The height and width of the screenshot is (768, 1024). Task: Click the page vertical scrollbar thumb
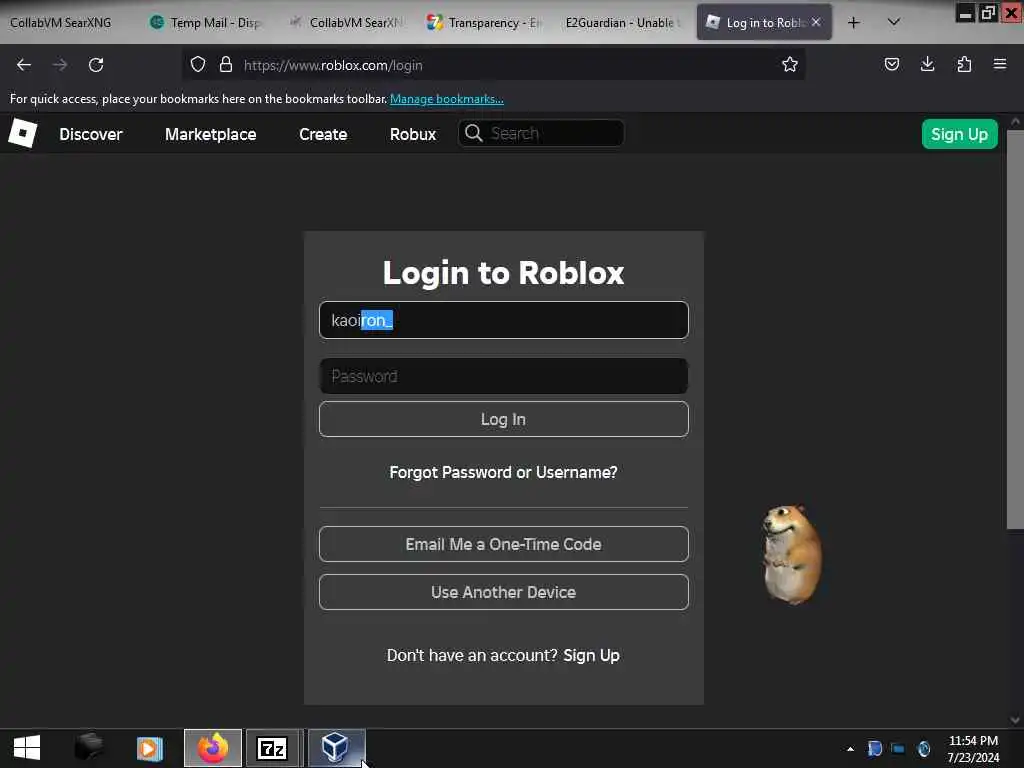[x=1015, y=330]
